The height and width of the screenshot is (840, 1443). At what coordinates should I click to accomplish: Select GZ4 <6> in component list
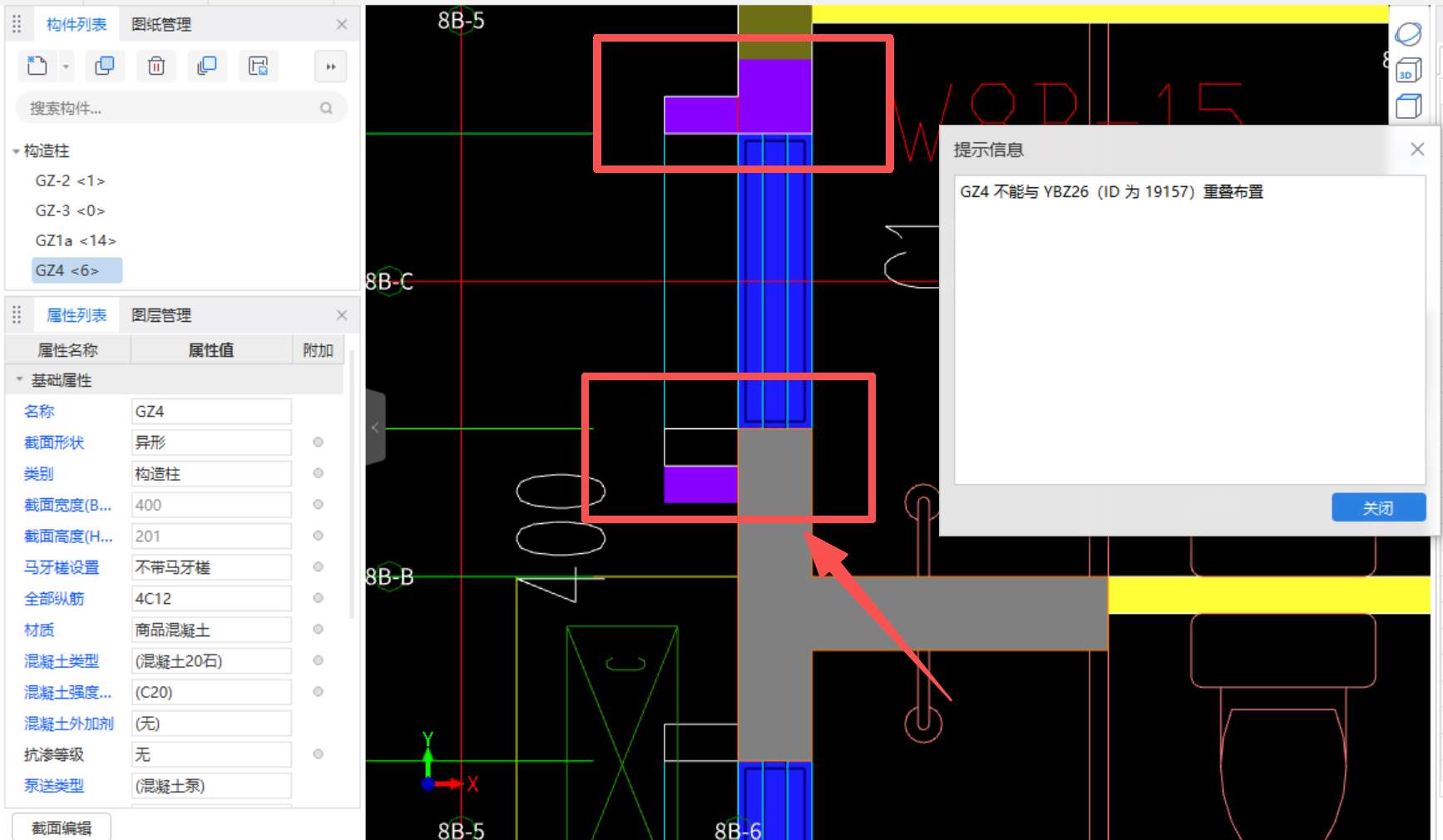pos(77,270)
